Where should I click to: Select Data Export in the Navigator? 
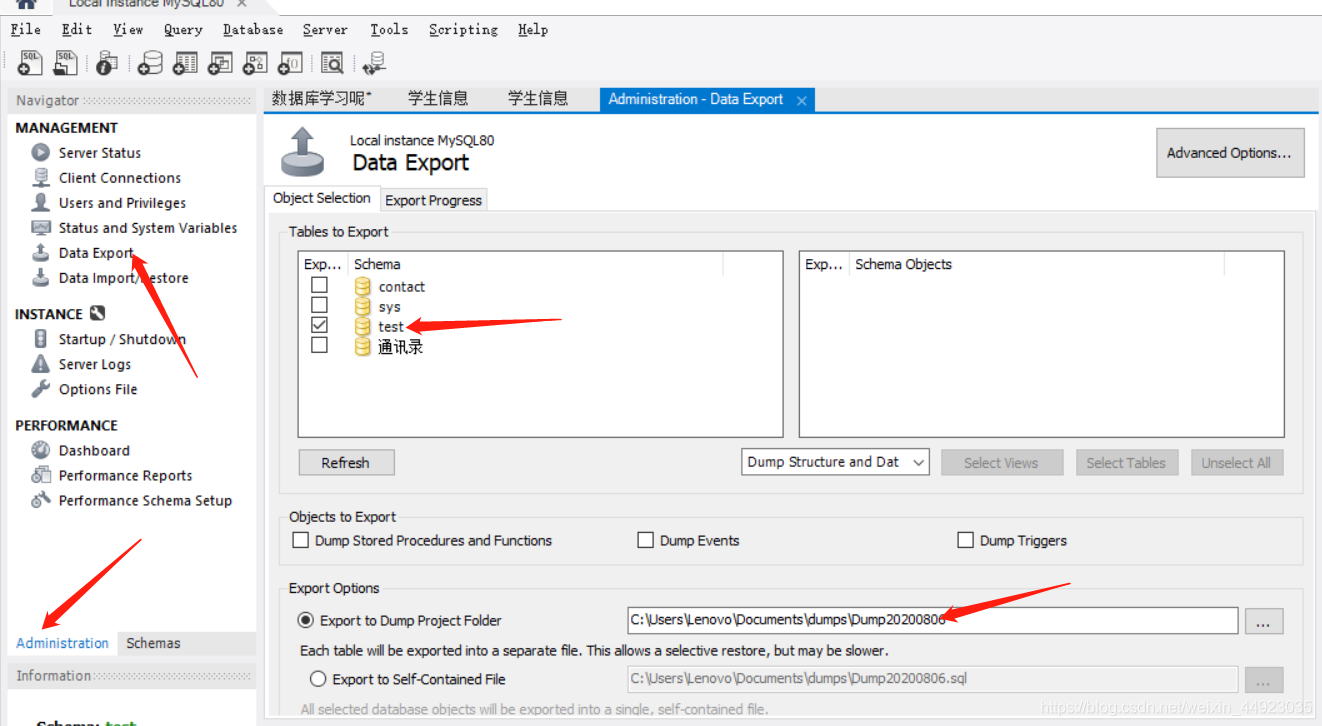pyautogui.click(x=95, y=252)
